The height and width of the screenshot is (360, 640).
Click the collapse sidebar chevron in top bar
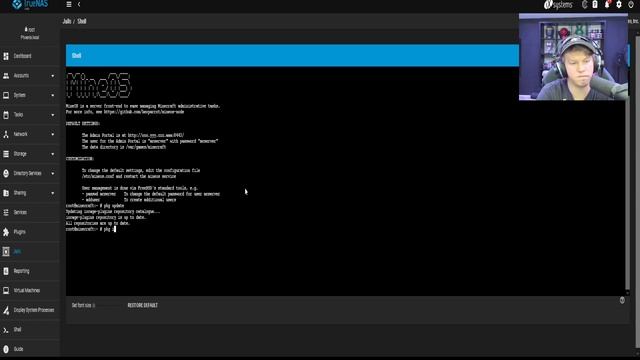click(79, 4)
